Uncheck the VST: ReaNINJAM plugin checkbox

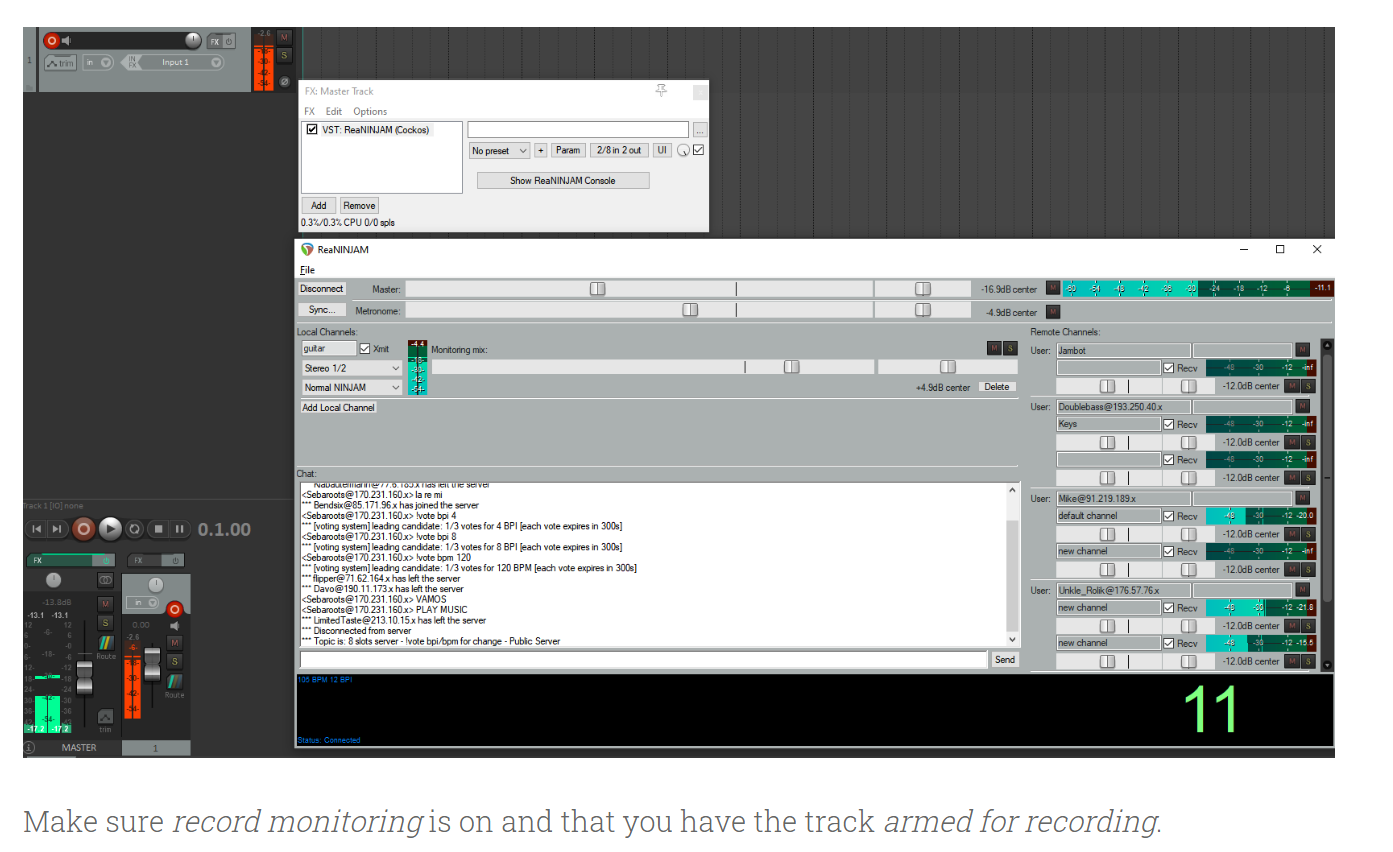point(312,130)
